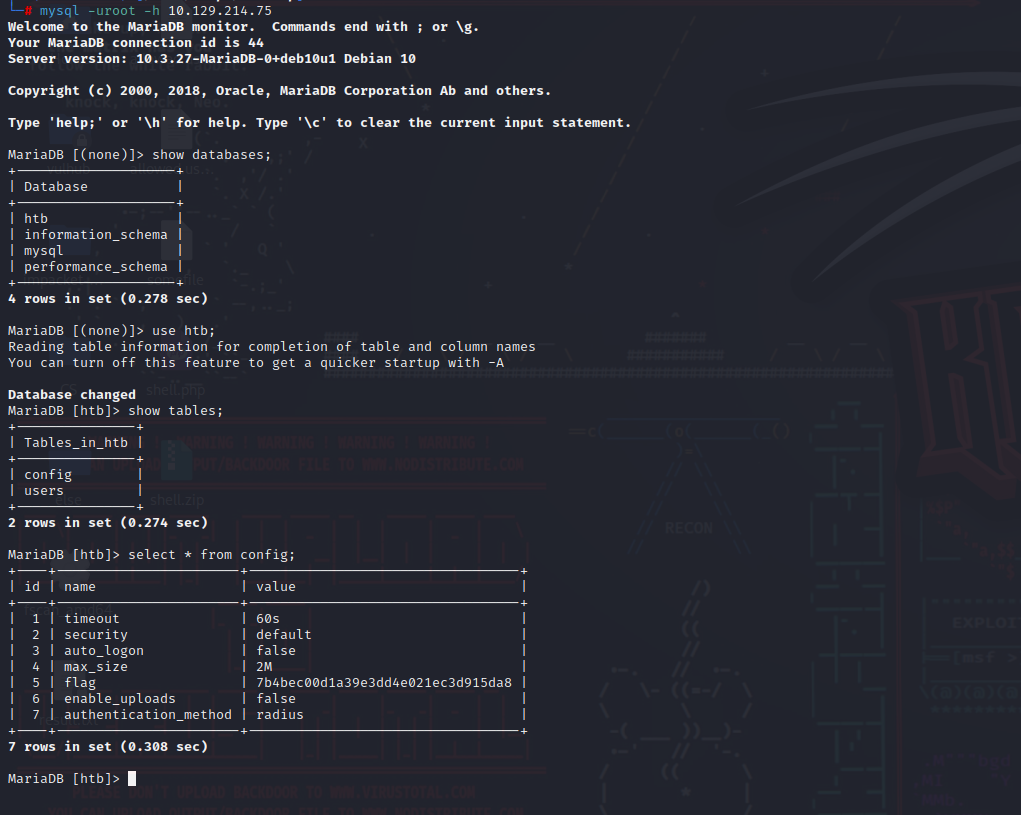1021x815 pixels.
Task: Click the 'radius' value in config table
Action: click(280, 714)
